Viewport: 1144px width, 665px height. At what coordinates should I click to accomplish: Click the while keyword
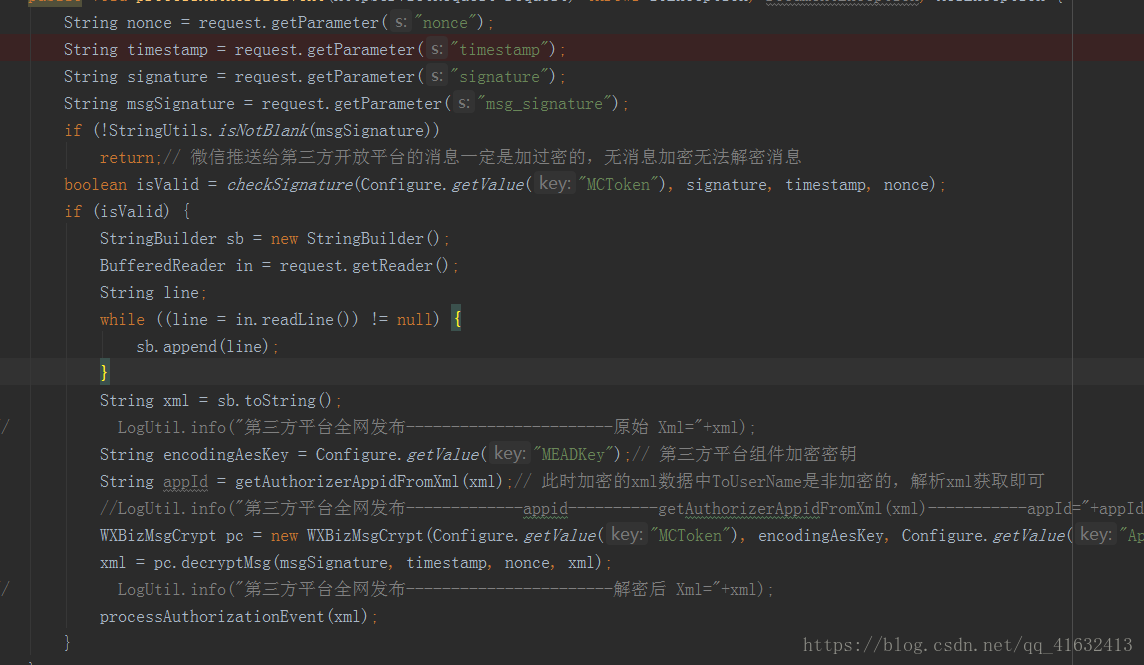(x=123, y=320)
